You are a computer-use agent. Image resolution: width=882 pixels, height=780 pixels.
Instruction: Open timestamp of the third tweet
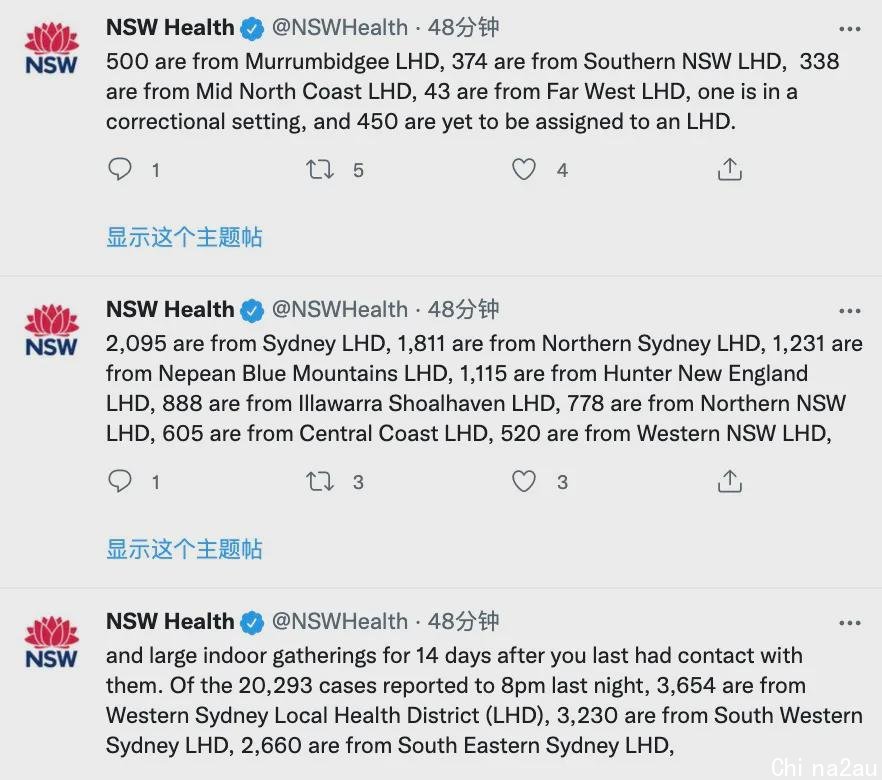coord(464,621)
